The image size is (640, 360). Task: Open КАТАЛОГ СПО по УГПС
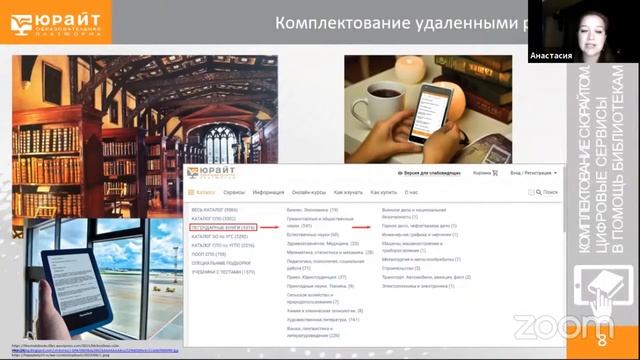tap(223, 245)
